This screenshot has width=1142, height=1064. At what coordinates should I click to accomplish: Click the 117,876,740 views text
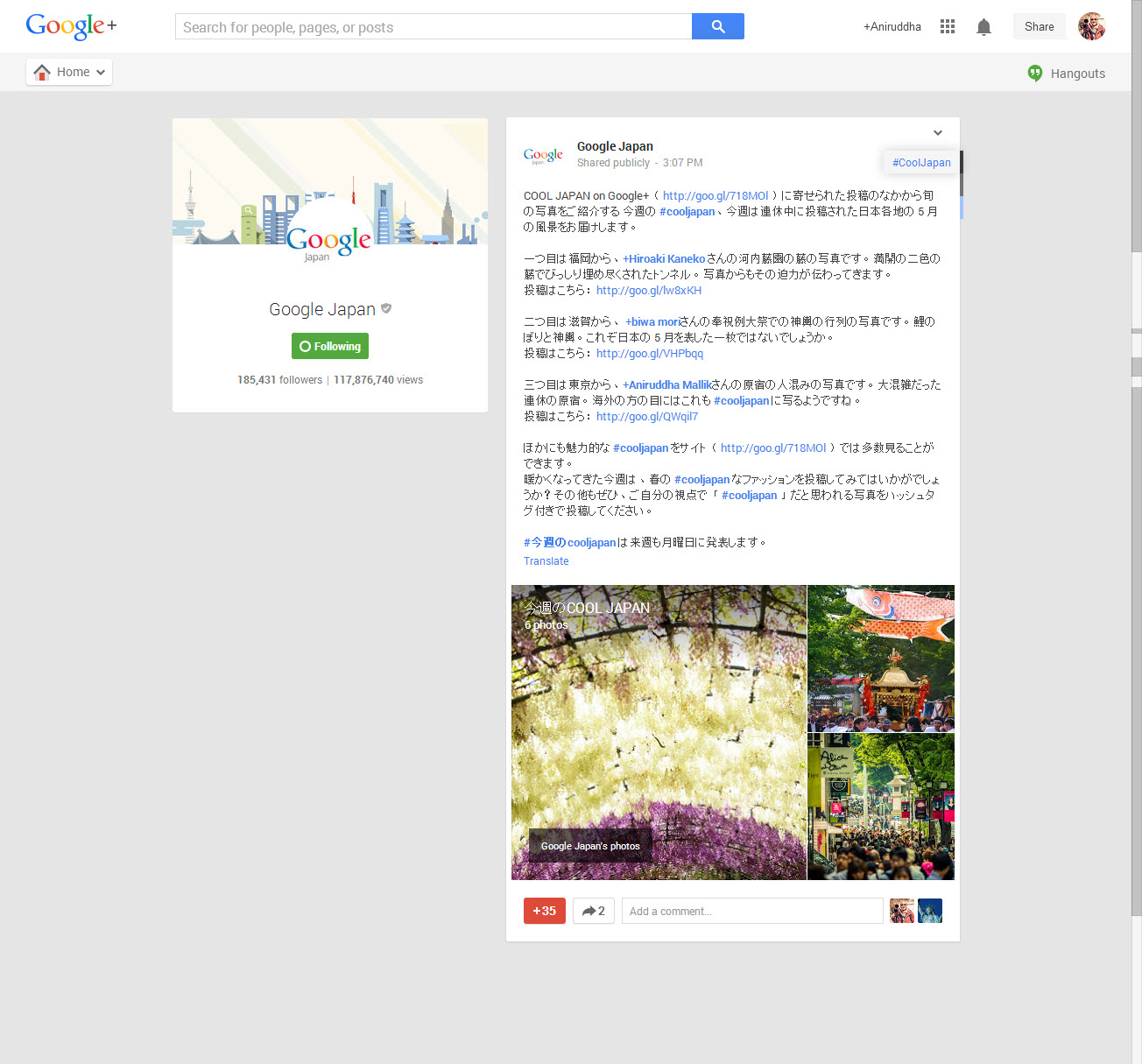click(378, 380)
